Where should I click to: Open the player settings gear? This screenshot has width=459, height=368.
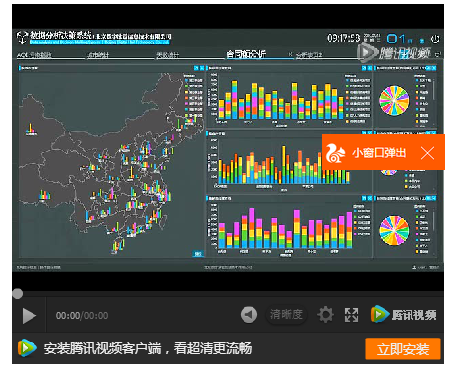pos(325,315)
